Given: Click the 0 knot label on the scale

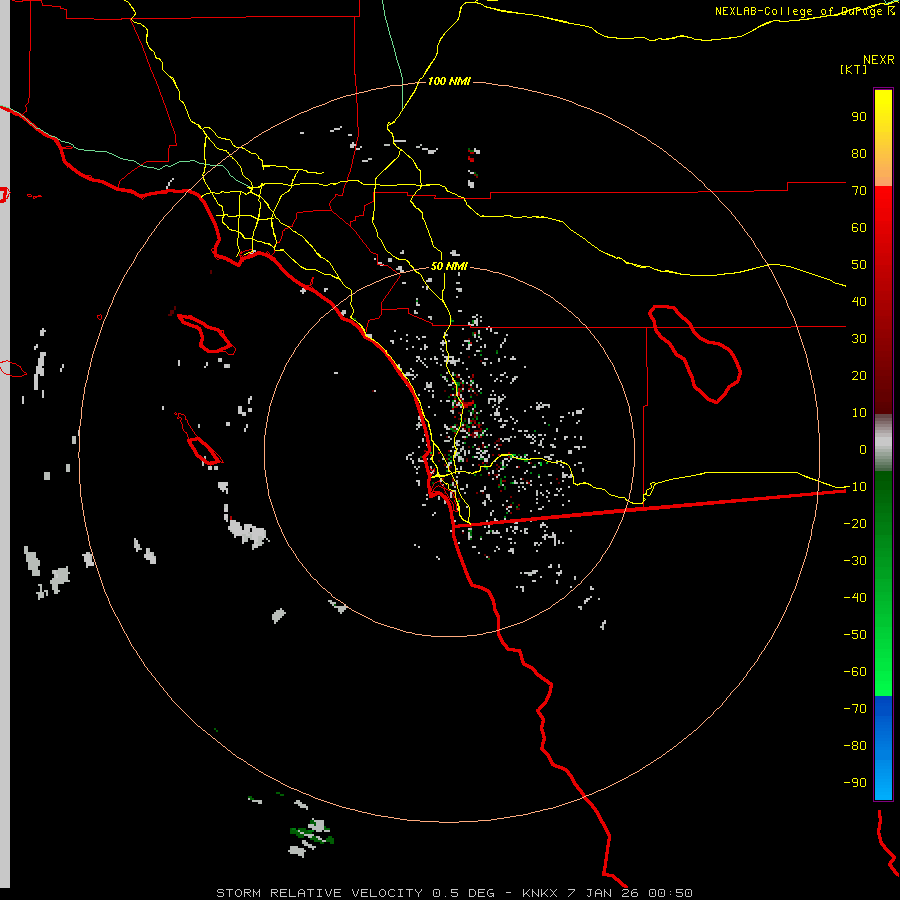Looking at the screenshot, I should tap(863, 449).
